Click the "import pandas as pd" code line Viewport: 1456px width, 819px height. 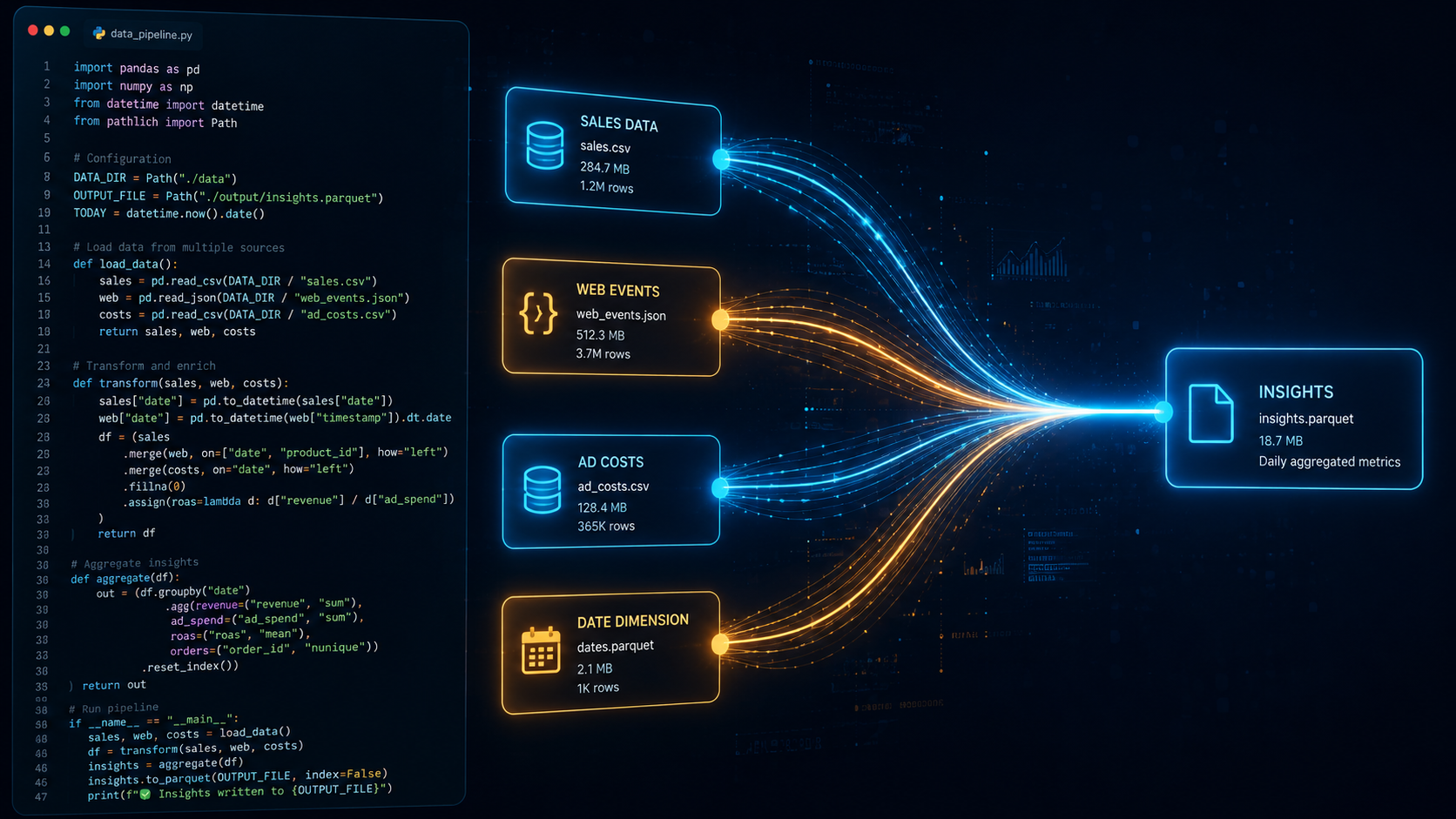[x=137, y=68]
